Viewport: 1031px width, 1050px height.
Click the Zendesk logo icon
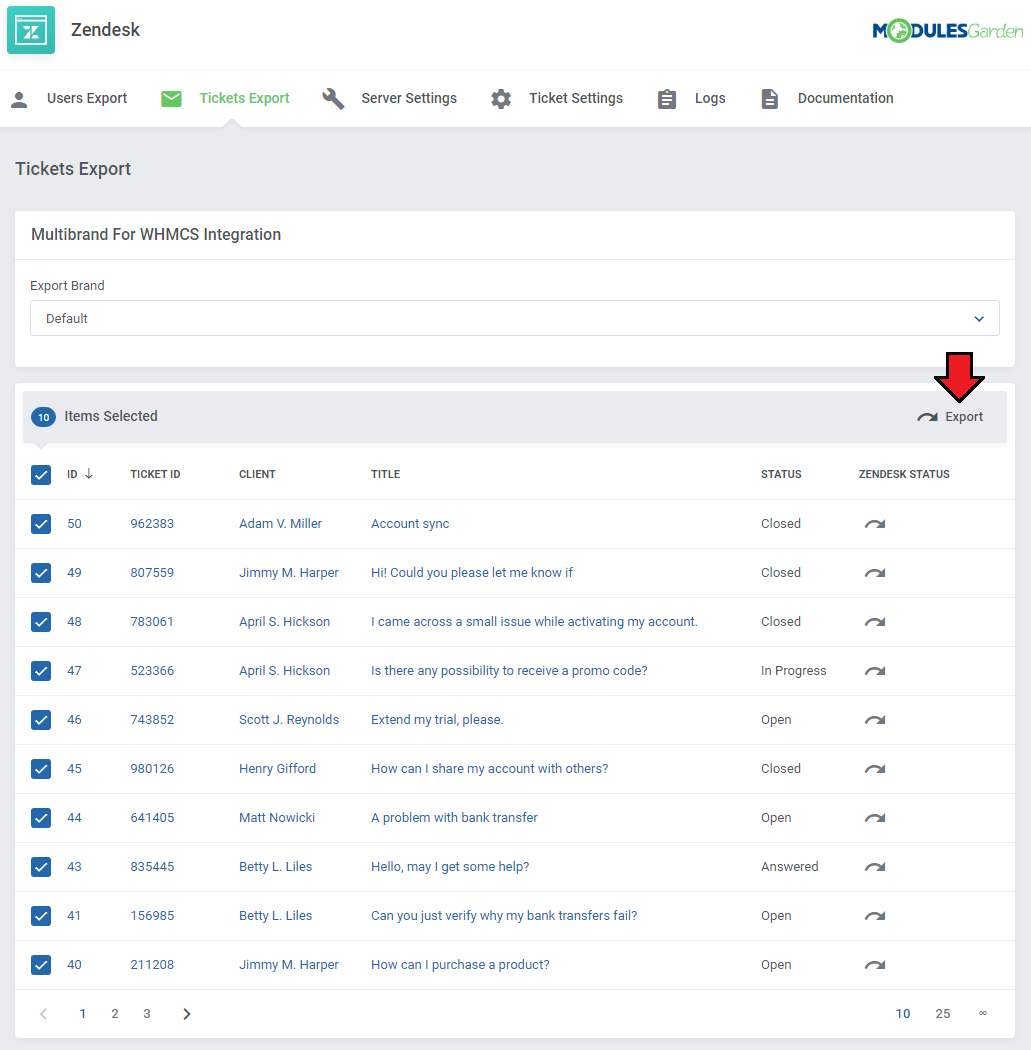(31, 30)
